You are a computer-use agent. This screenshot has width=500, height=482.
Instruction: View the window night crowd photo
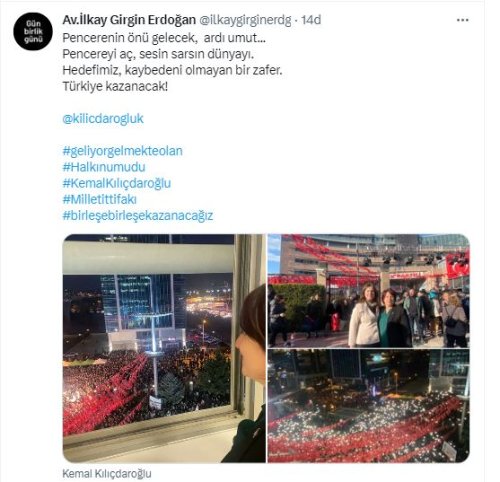[164, 348]
